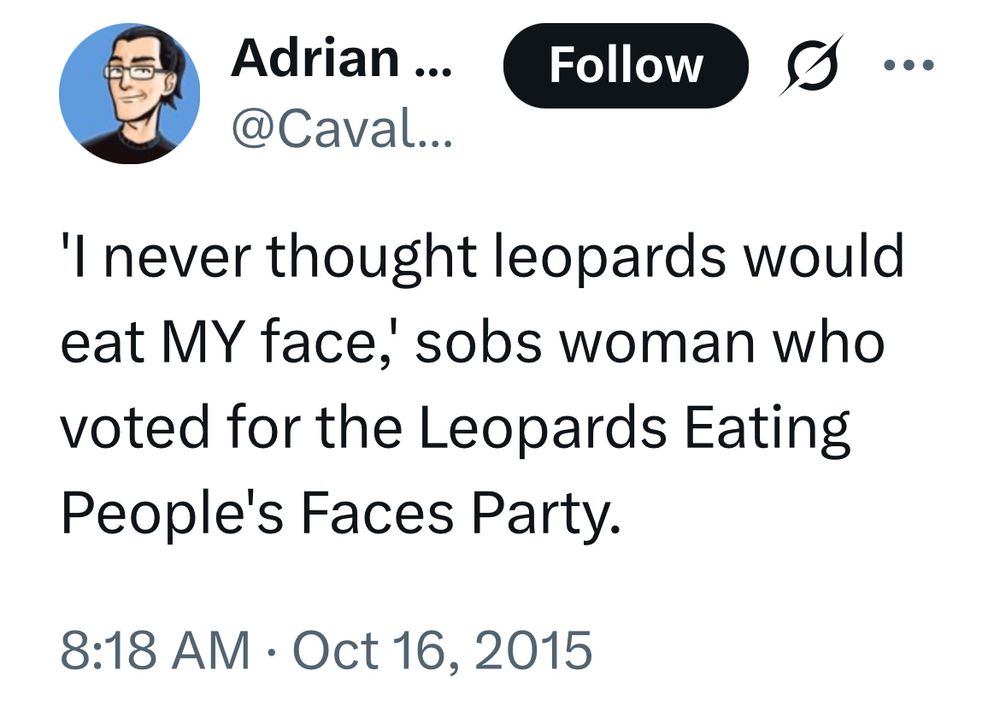
Task: Click the word 'voted' in tweet text
Action: (135, 427)
